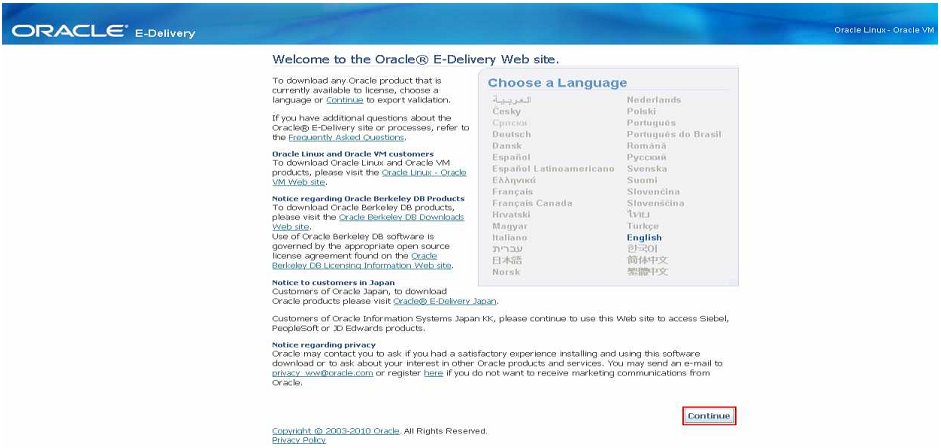Choose Nederlands language
Viewport: 941px width, 448px height.
(x=654, y=100)
